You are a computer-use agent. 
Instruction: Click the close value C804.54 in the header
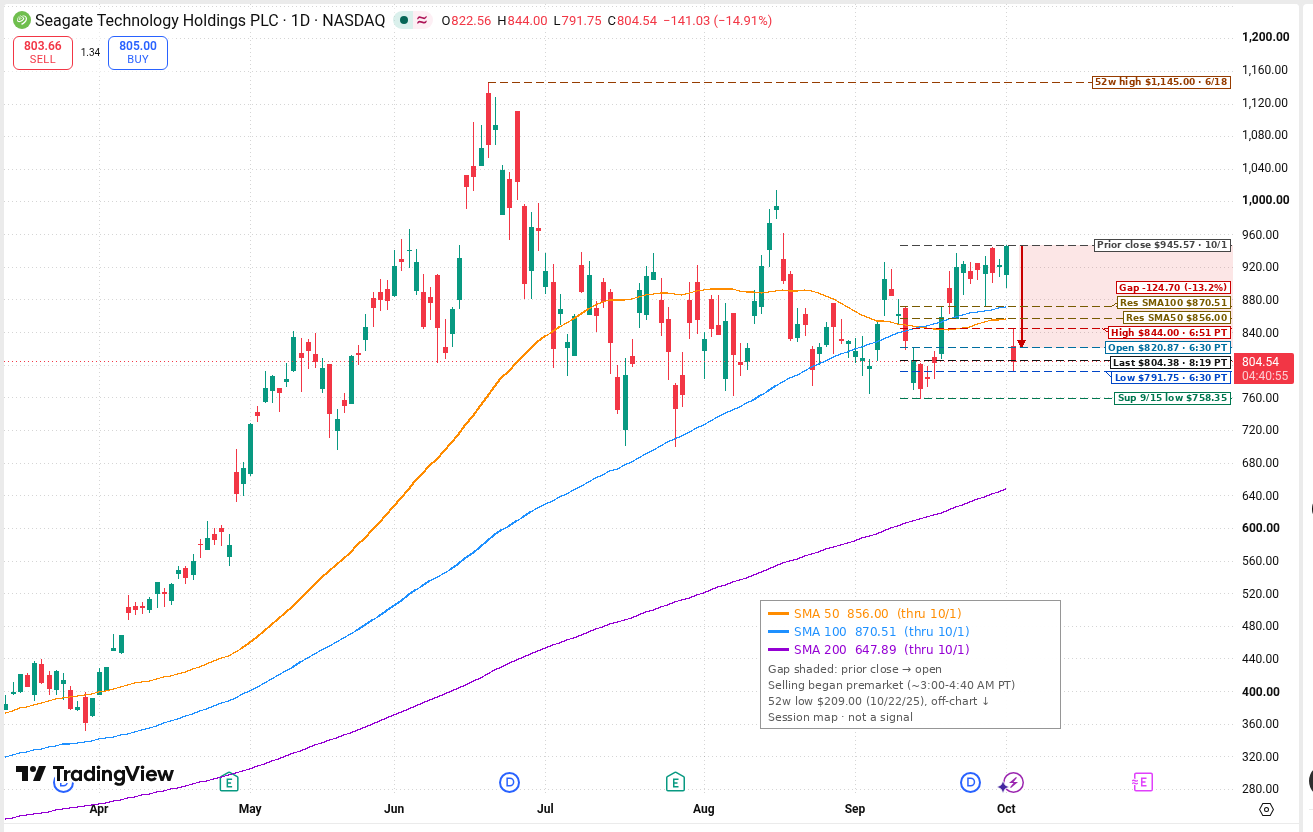pos(630,21)
